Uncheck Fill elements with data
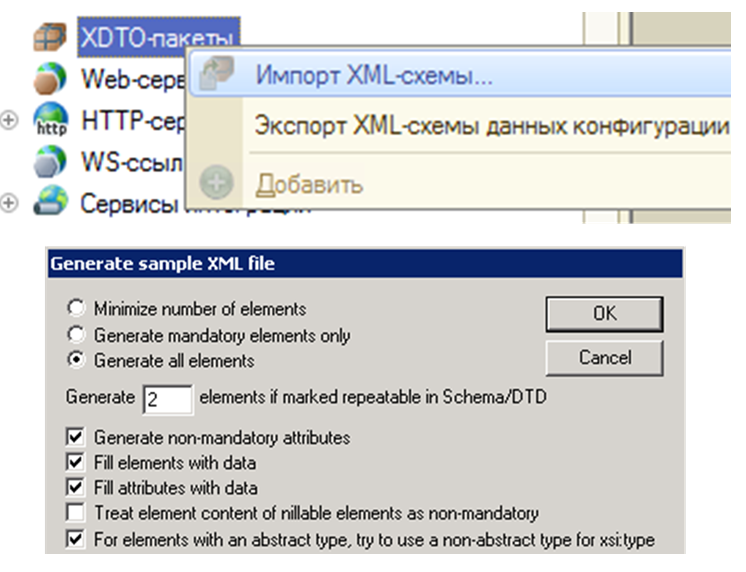The width and height of the screenshot is (746, 572). pyautogui.click(x=75, y=463)
